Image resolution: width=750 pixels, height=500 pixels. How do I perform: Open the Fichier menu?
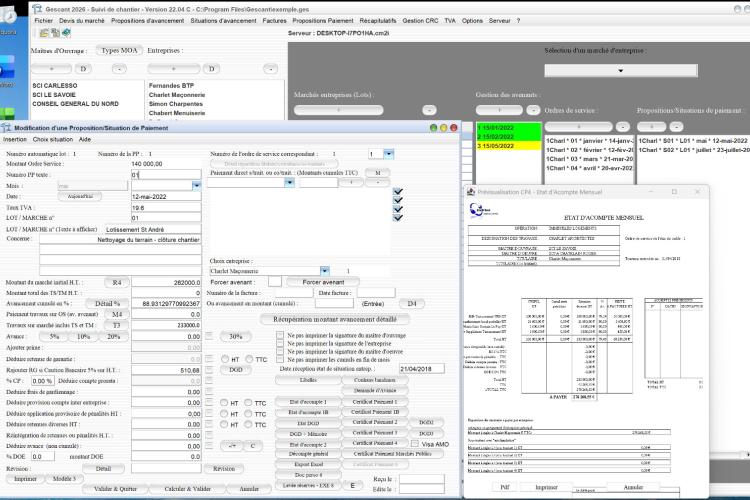(44, 21)
